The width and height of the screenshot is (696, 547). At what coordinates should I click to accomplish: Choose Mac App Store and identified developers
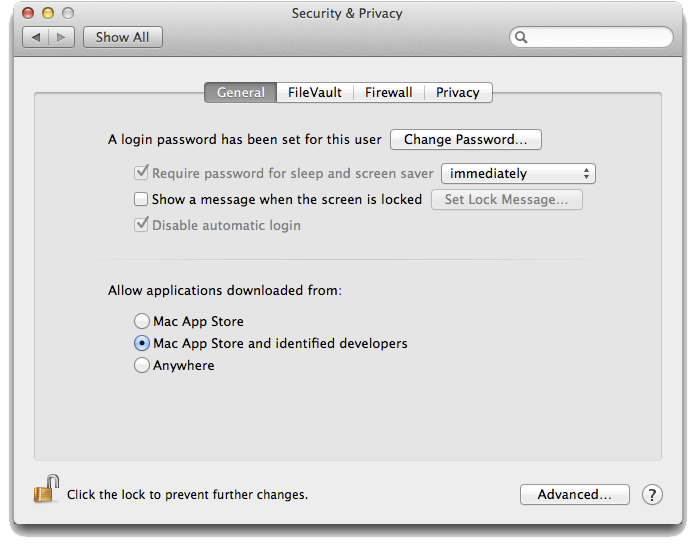click(141, 344)
